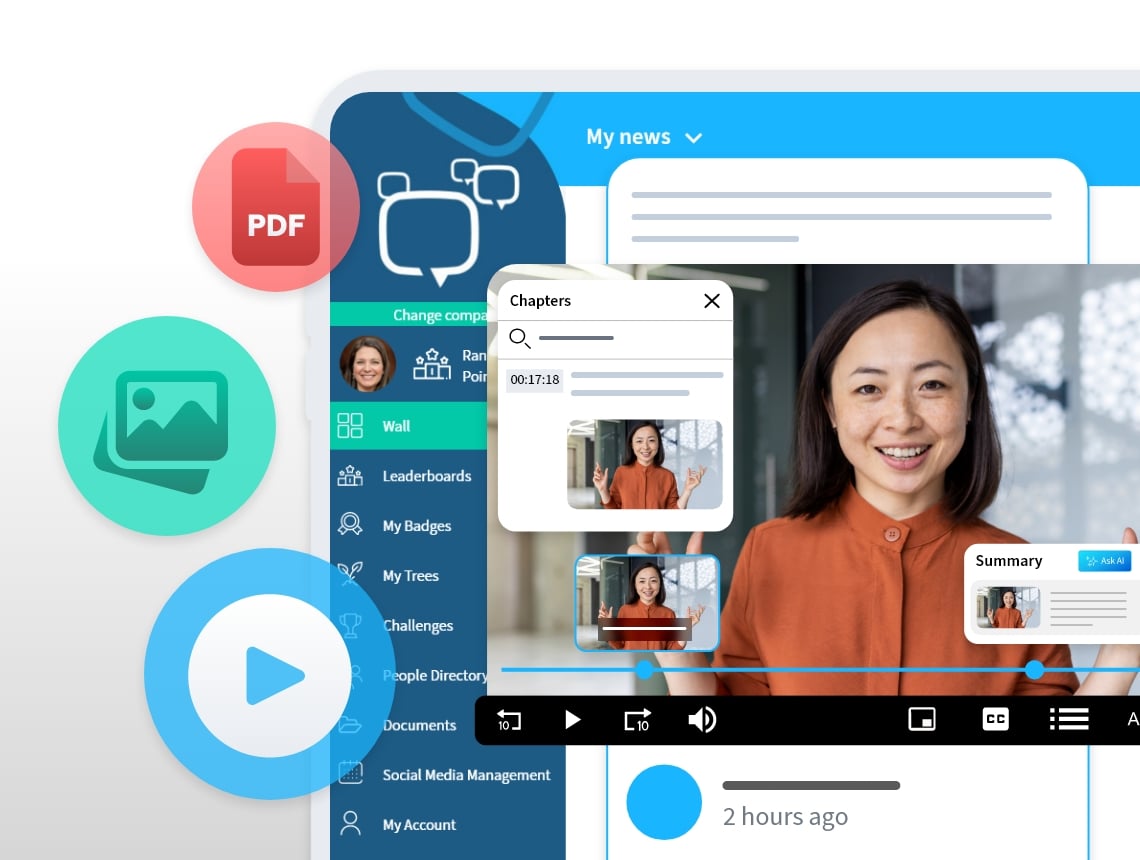
Task: Click the red PDF file icon
Action: coord(276,207)
